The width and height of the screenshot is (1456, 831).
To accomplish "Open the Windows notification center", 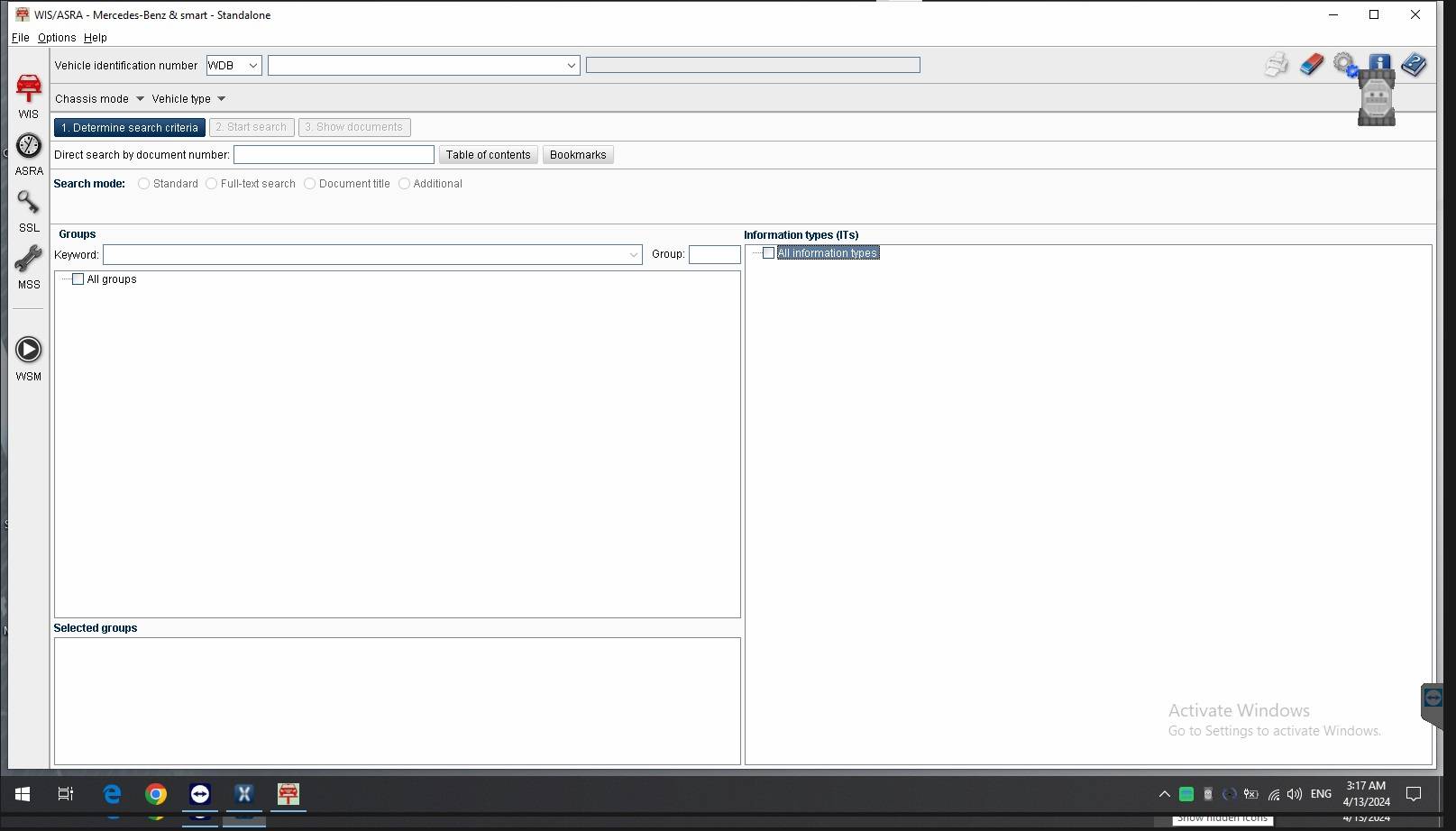I will point(1414,794).
